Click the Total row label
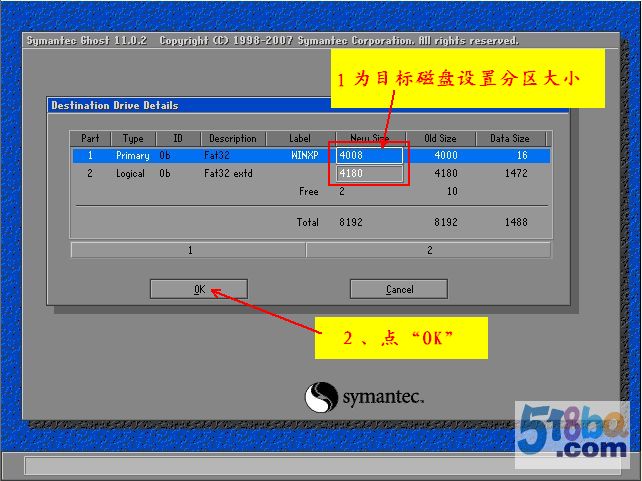This screenshot has width=642, height=481. click(307, 222)
